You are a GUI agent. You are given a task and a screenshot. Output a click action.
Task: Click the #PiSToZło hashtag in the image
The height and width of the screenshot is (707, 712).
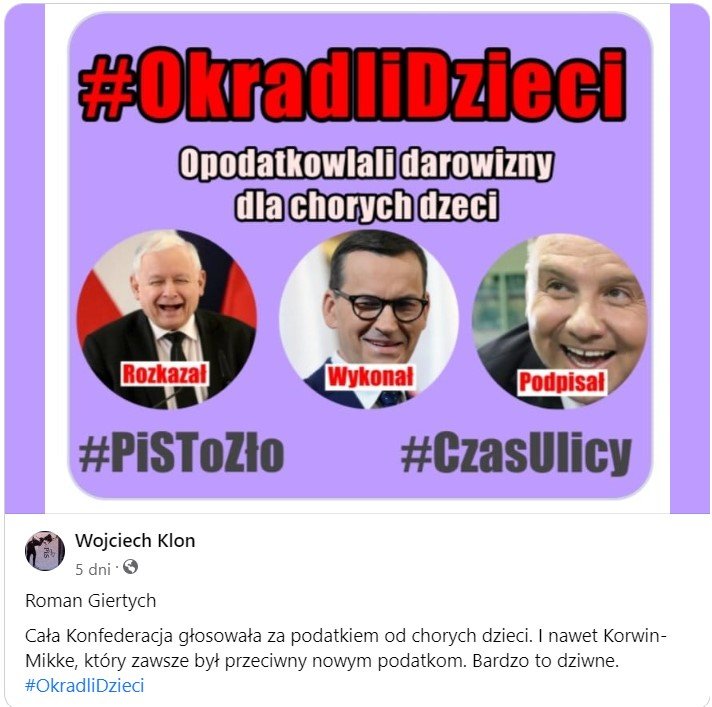(181, 453)
